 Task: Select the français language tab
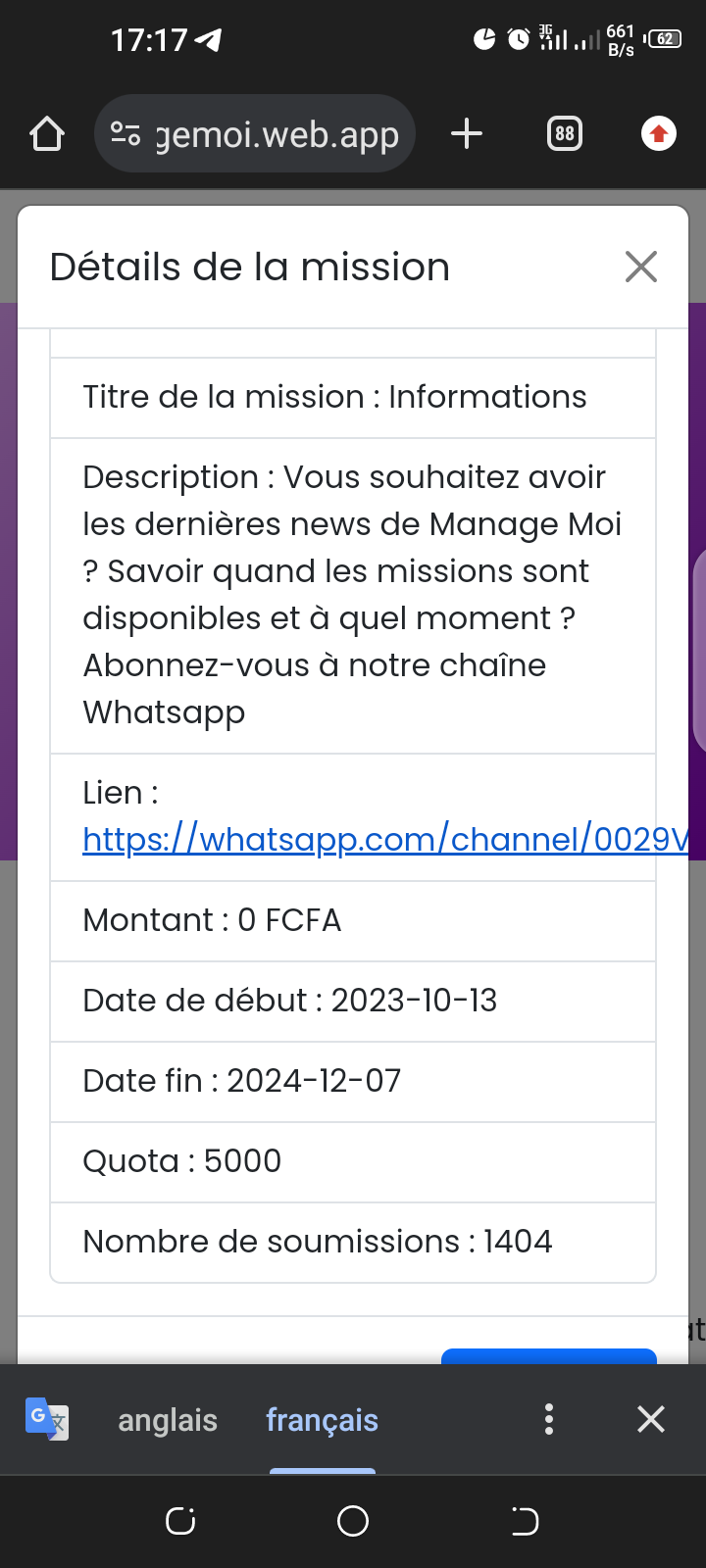322,1420
